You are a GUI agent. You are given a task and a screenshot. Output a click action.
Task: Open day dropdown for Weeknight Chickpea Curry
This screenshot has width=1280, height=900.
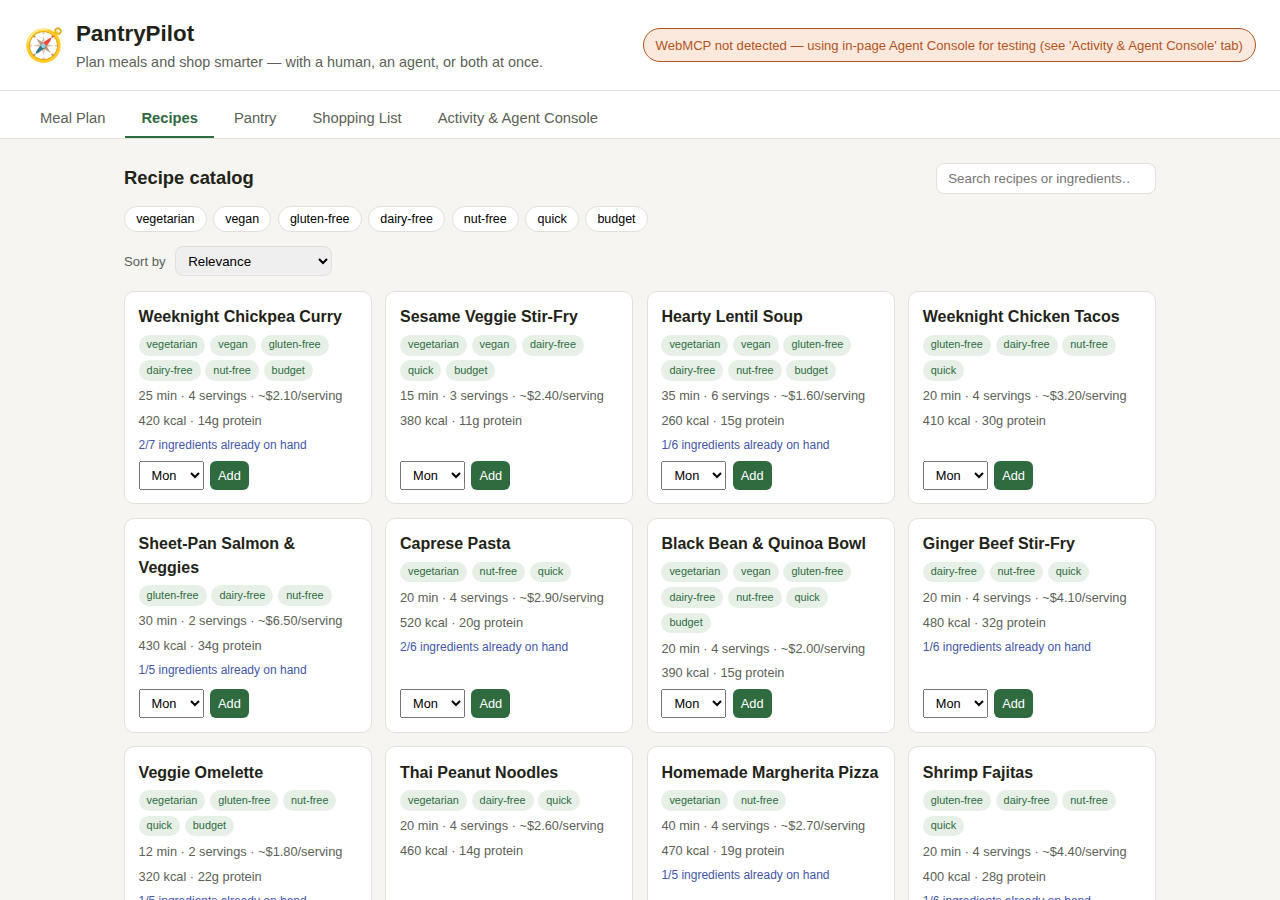tap(171, 475)
